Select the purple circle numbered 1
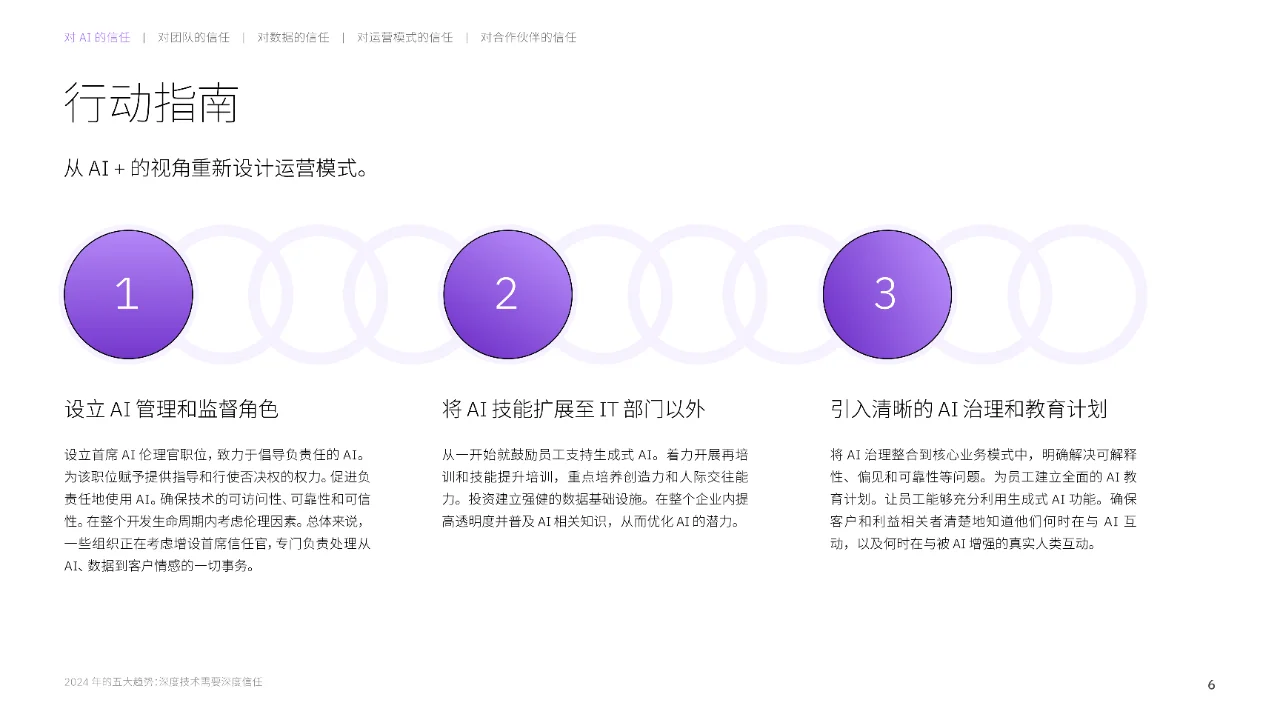The height and width of the screenshot is (720, 1280). tap(127, 294)
